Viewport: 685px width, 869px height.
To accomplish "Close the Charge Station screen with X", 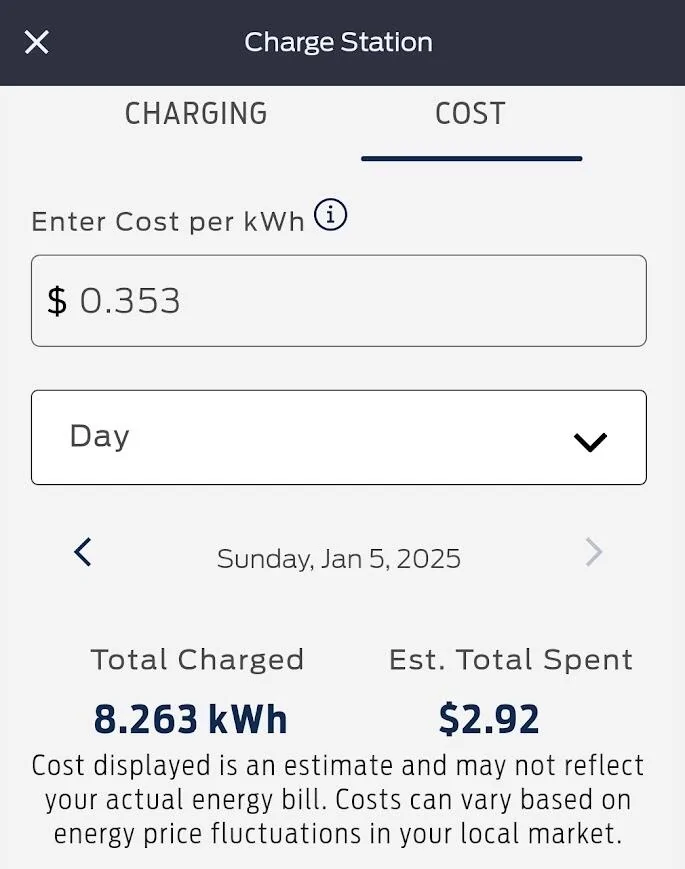I will [x=37, y=42].
